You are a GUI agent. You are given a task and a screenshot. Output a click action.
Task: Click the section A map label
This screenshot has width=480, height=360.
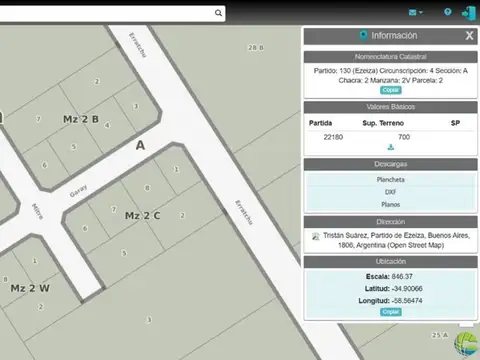point(140,145)
